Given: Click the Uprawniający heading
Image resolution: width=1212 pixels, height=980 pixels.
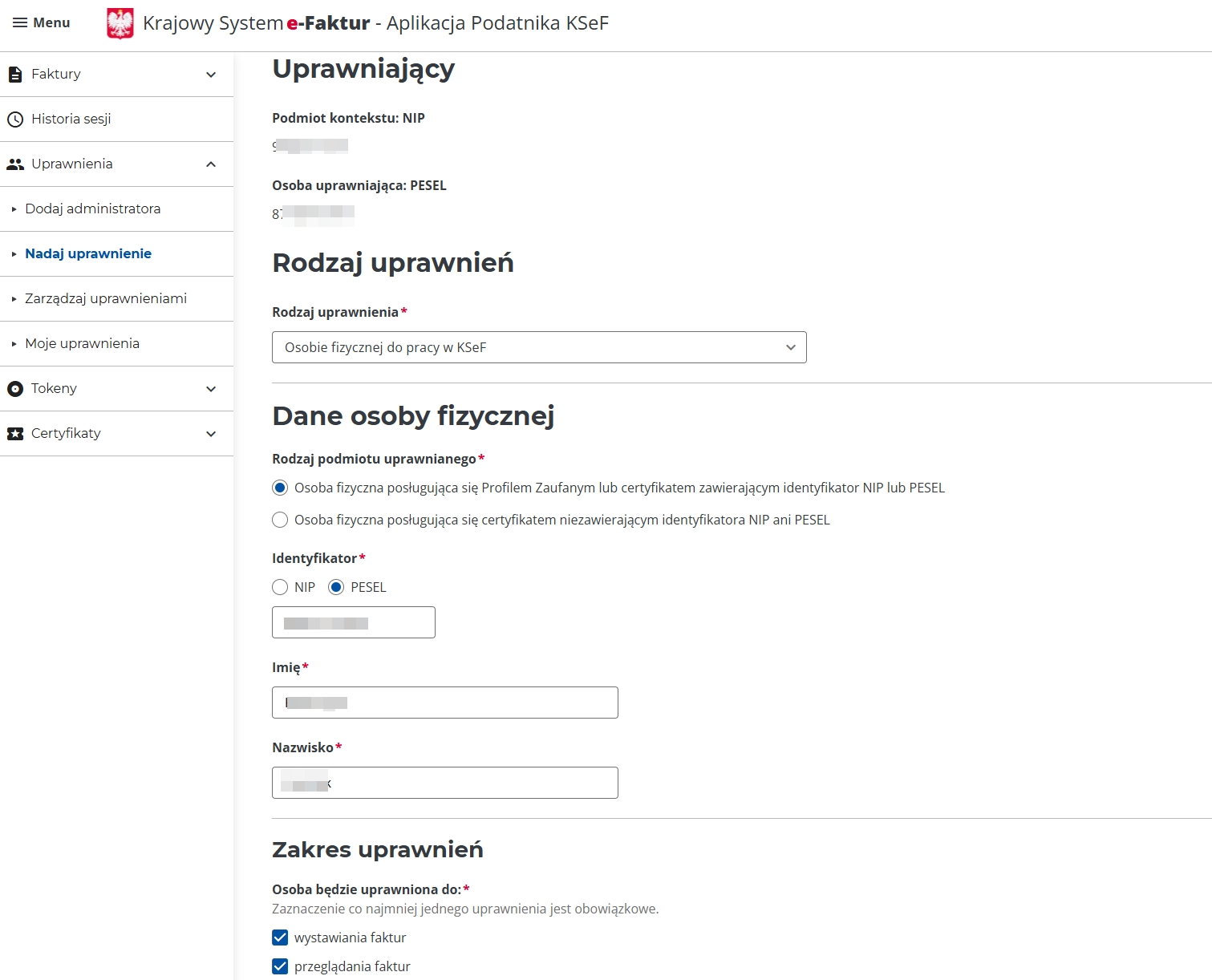Looking at the screenshot, I should click(363, 69).
